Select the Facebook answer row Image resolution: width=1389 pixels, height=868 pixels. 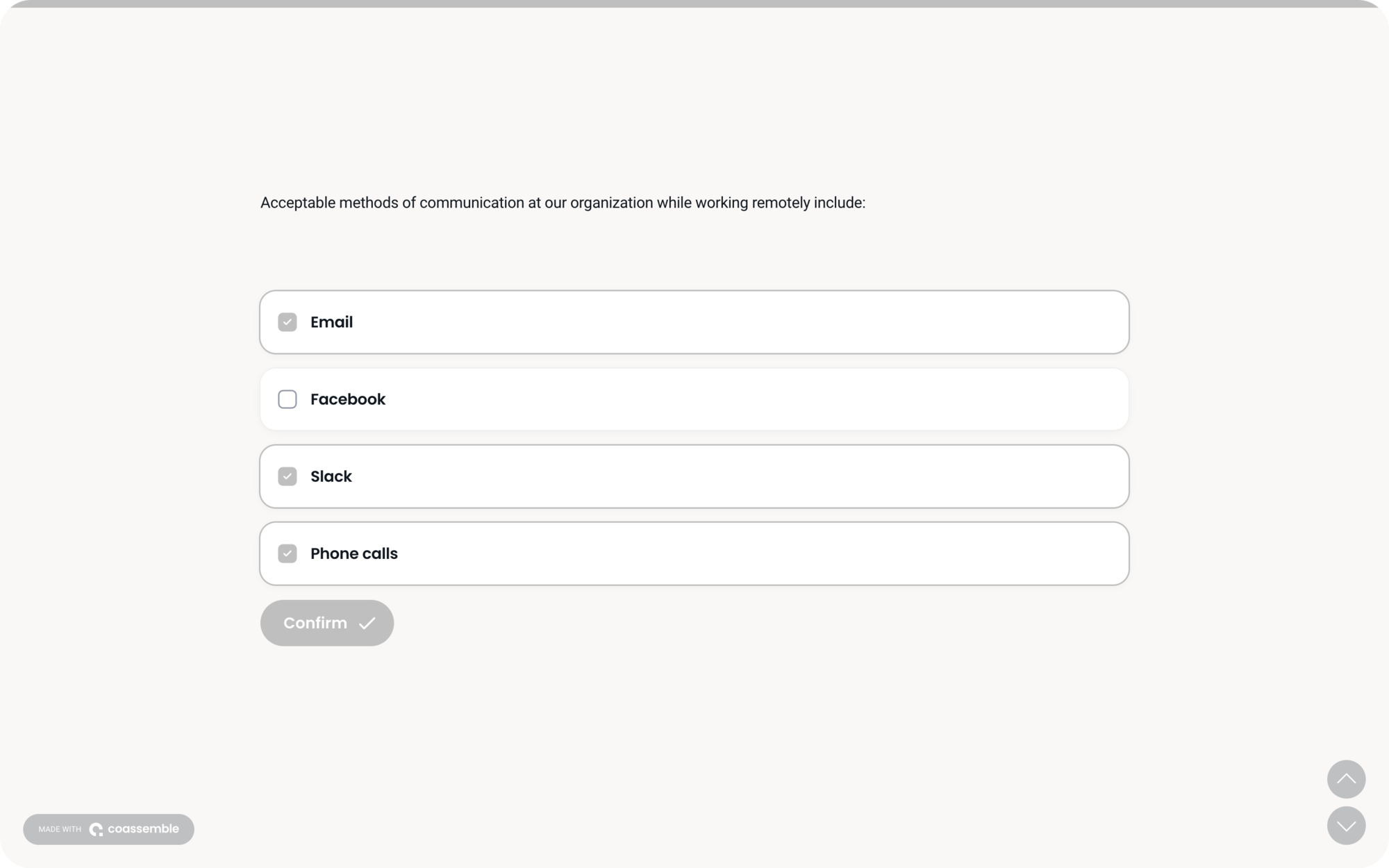(694, 399)
